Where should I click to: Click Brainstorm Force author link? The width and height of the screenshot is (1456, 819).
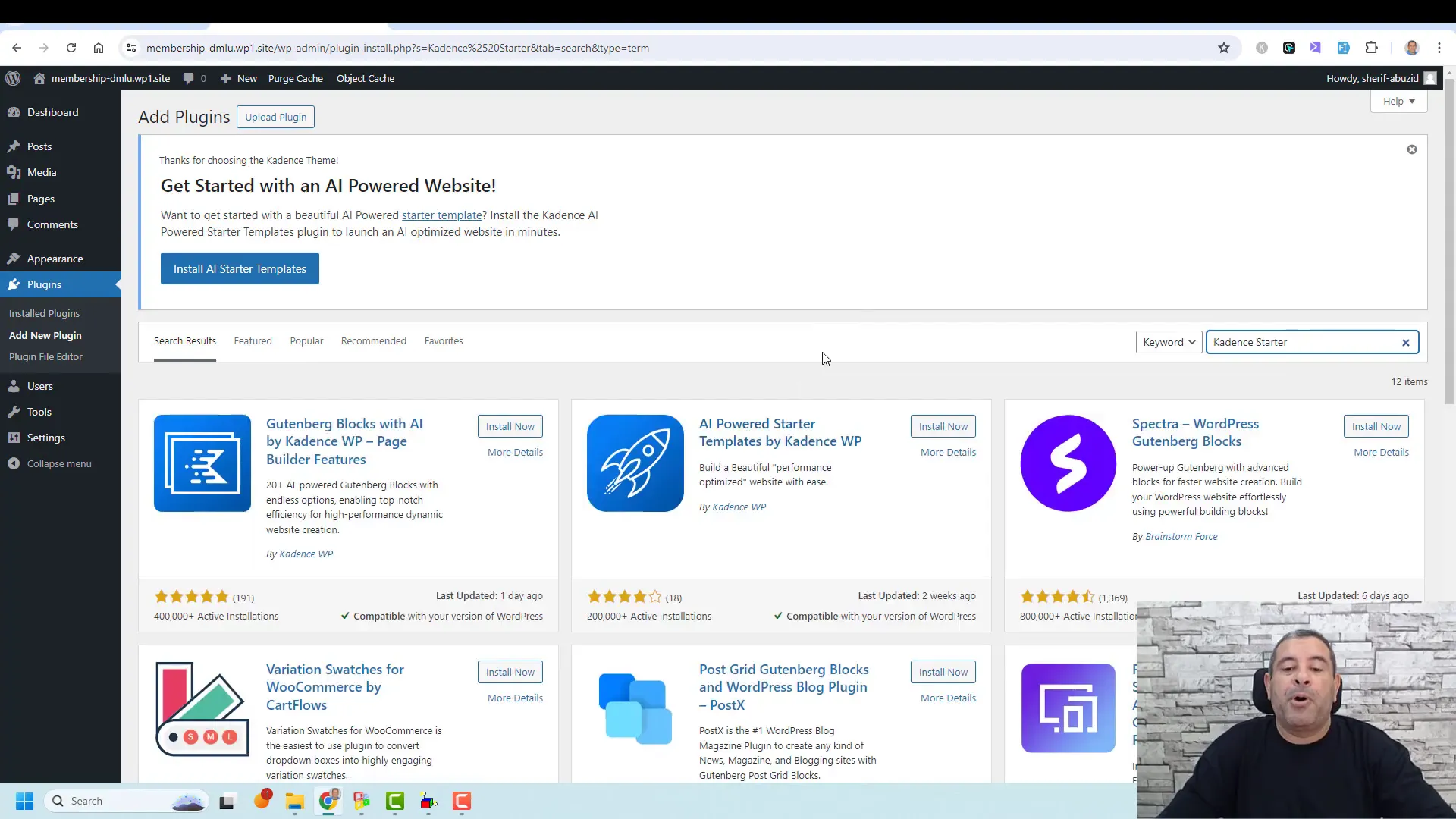(x=1181, y=537)
